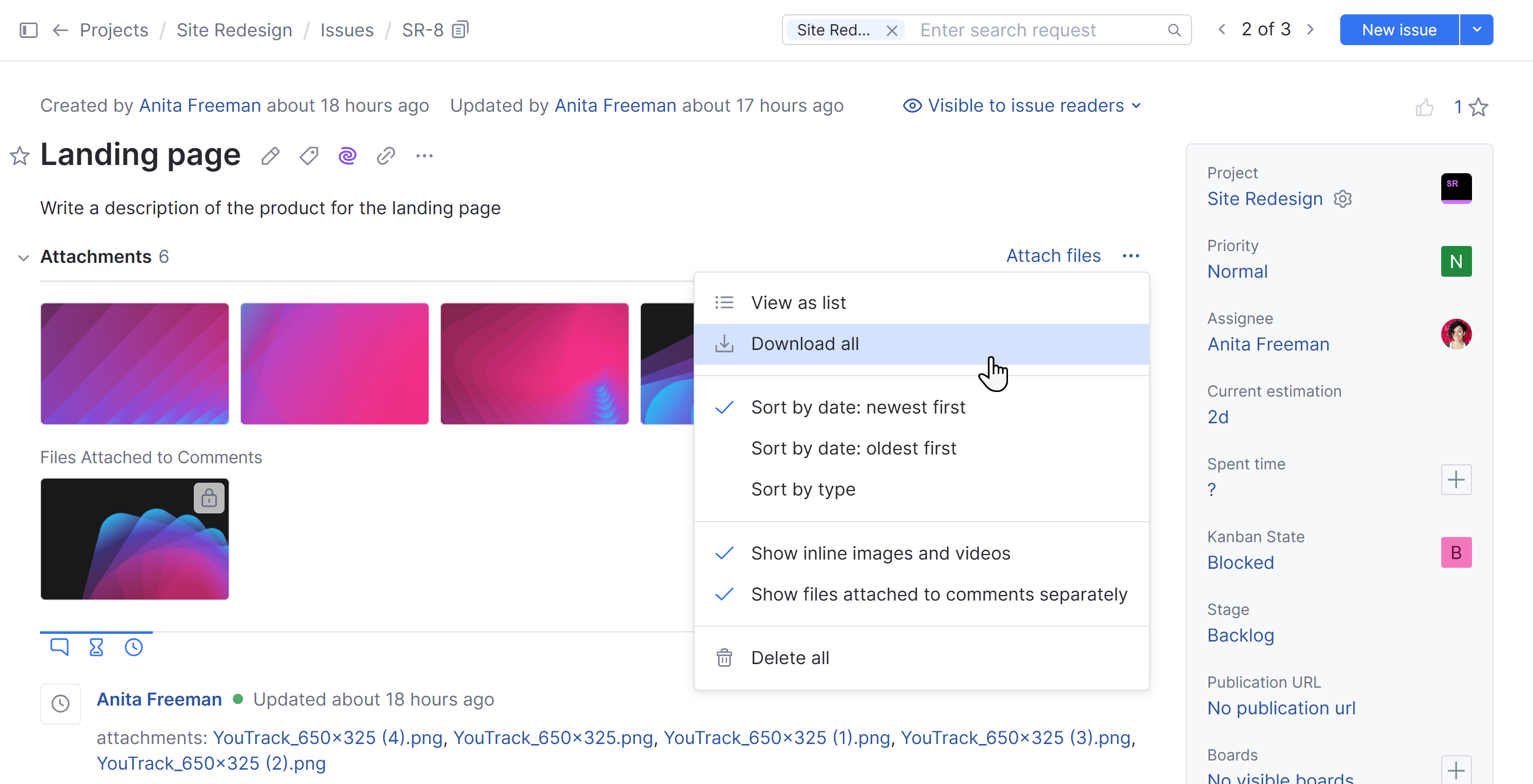Click the Attach files link
This screenshot has width=1533, height=784.
click(x=1053, y=256)
